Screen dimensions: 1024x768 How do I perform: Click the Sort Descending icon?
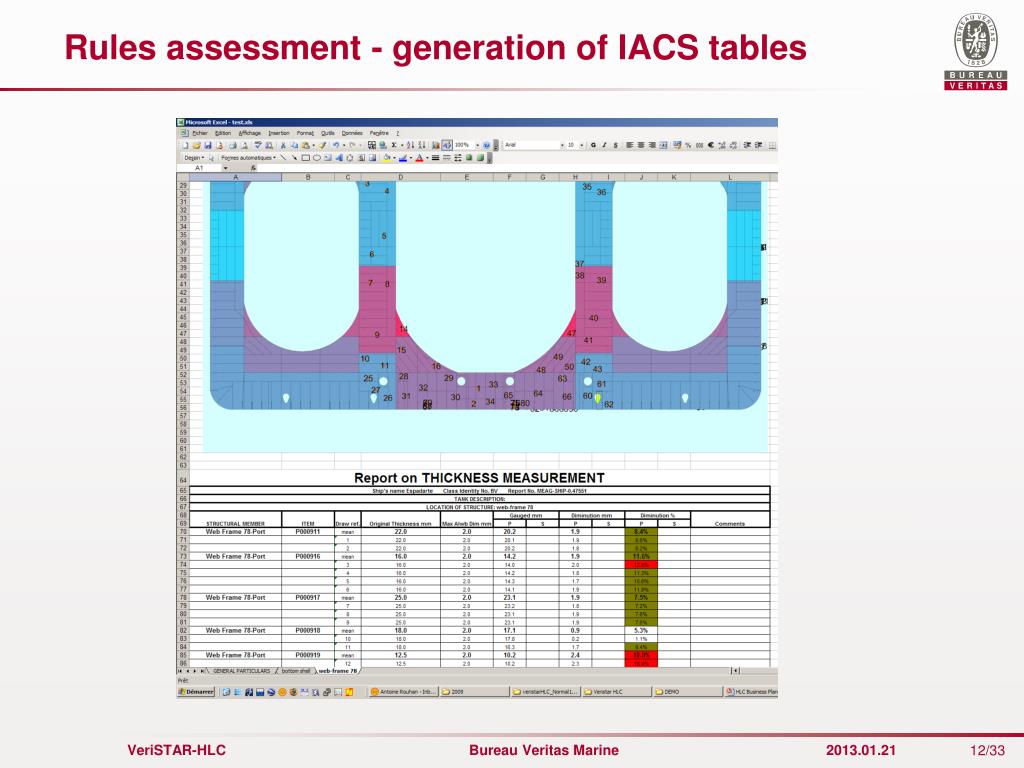(x=422, y=145)
